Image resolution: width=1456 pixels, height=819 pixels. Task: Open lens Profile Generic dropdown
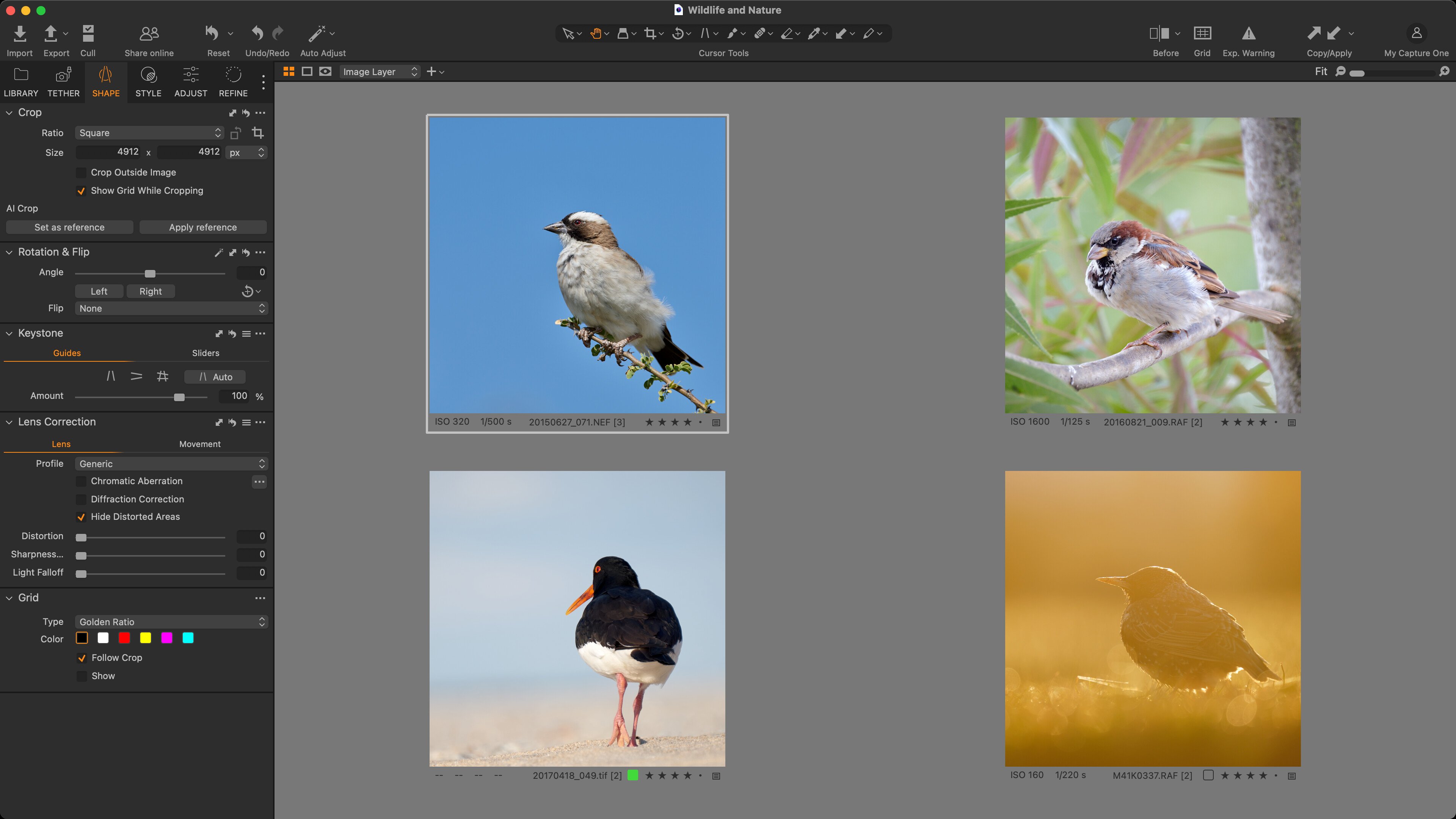(x=171, y=464)
